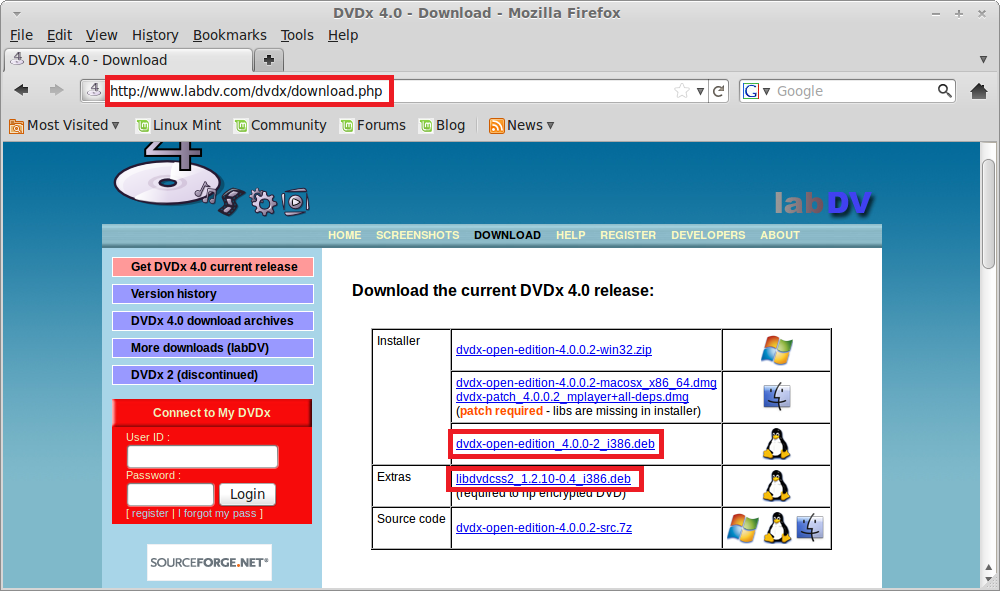Open REGISTER in the site navigation

point(628,235)
